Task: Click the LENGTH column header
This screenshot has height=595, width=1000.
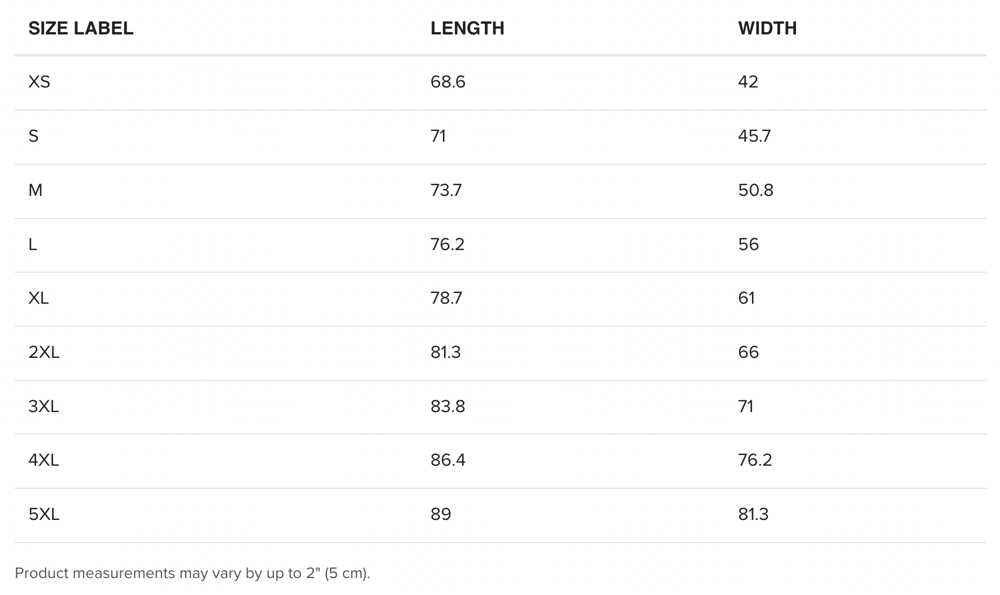Action: click(467, 29)
